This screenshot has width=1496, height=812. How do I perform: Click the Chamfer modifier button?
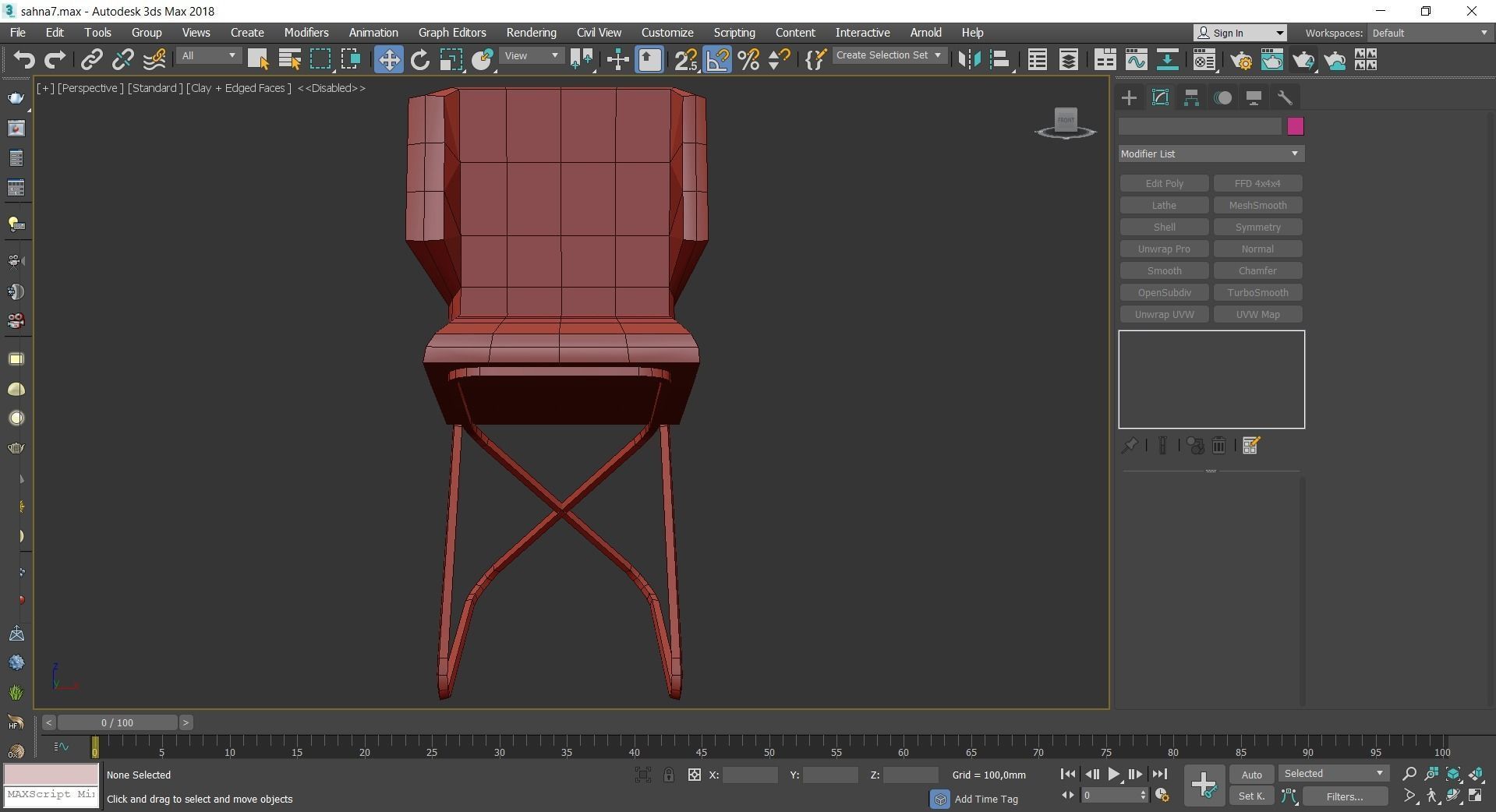(x=1257, y=270)
